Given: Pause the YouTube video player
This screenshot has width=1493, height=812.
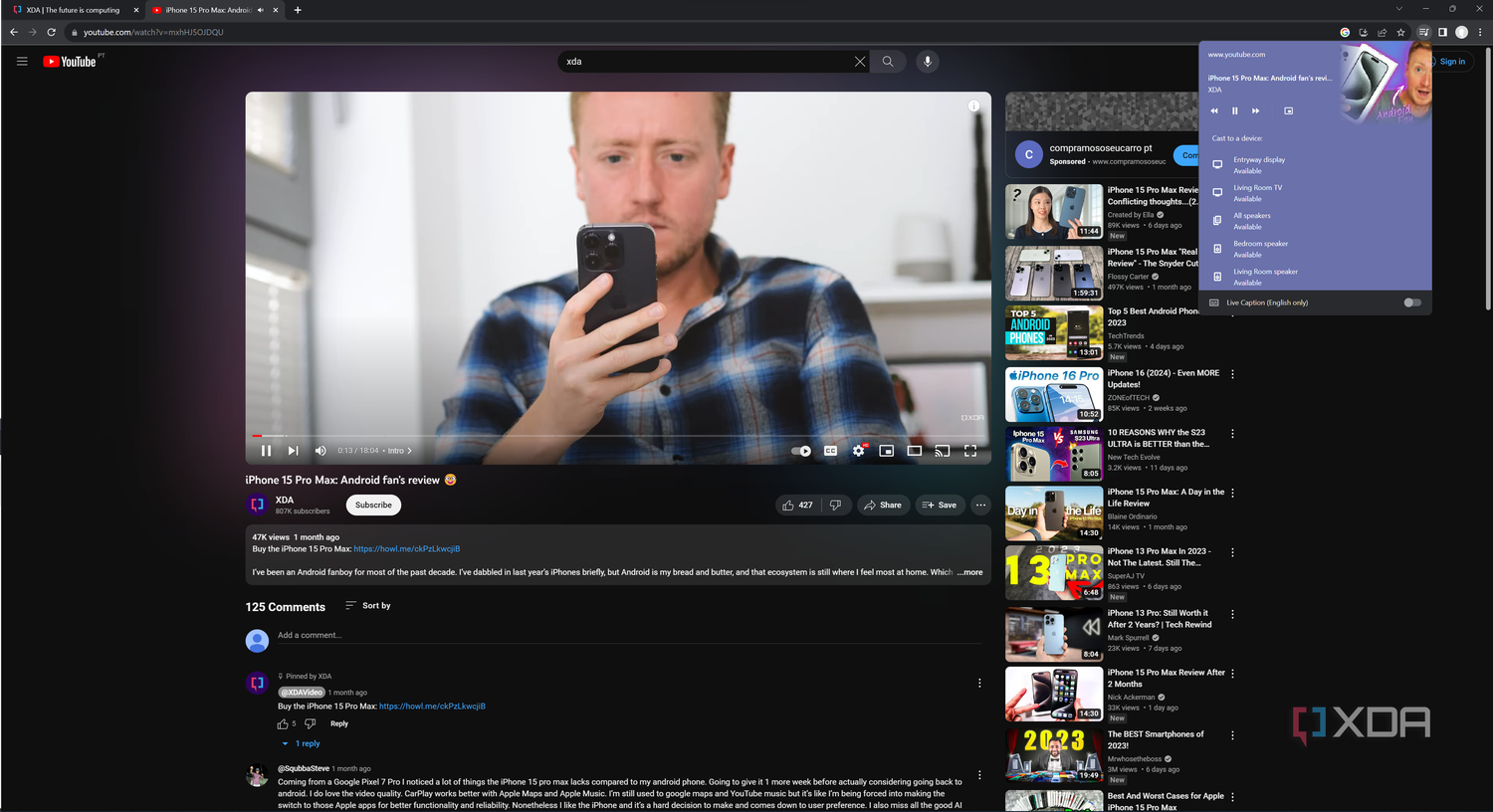Looking at the screenshot, I should 266,451.
